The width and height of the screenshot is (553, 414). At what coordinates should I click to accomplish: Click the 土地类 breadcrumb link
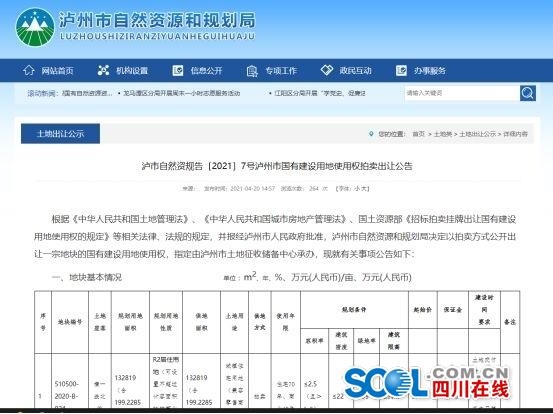pyautogui.click(x=443, y=134)
